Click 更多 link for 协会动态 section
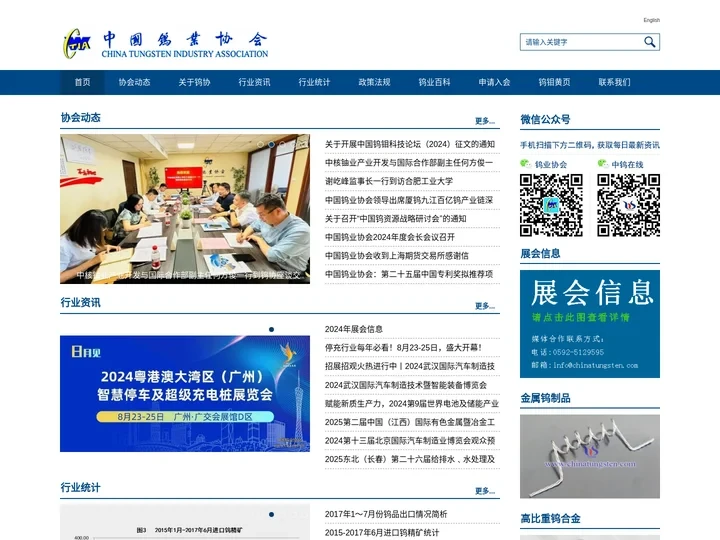Viewport: 720px width, 540px height. 485,121
